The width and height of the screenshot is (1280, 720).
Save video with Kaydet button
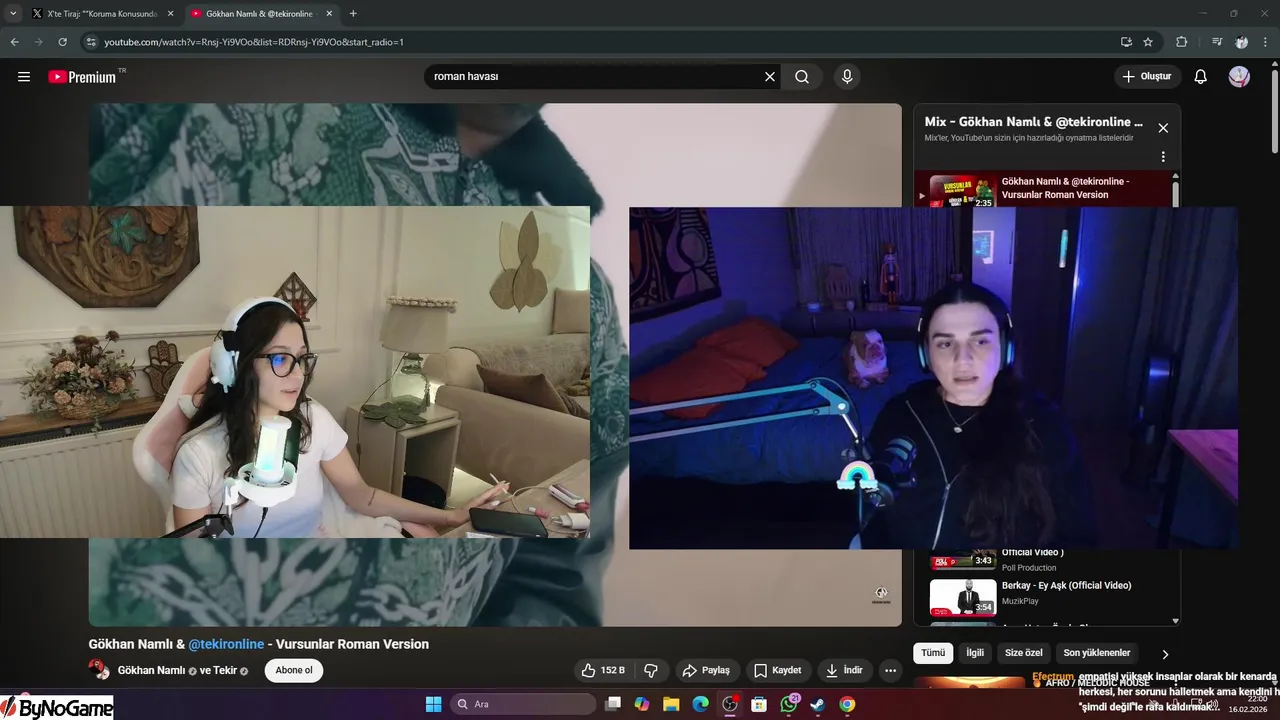tap(778, 670)
